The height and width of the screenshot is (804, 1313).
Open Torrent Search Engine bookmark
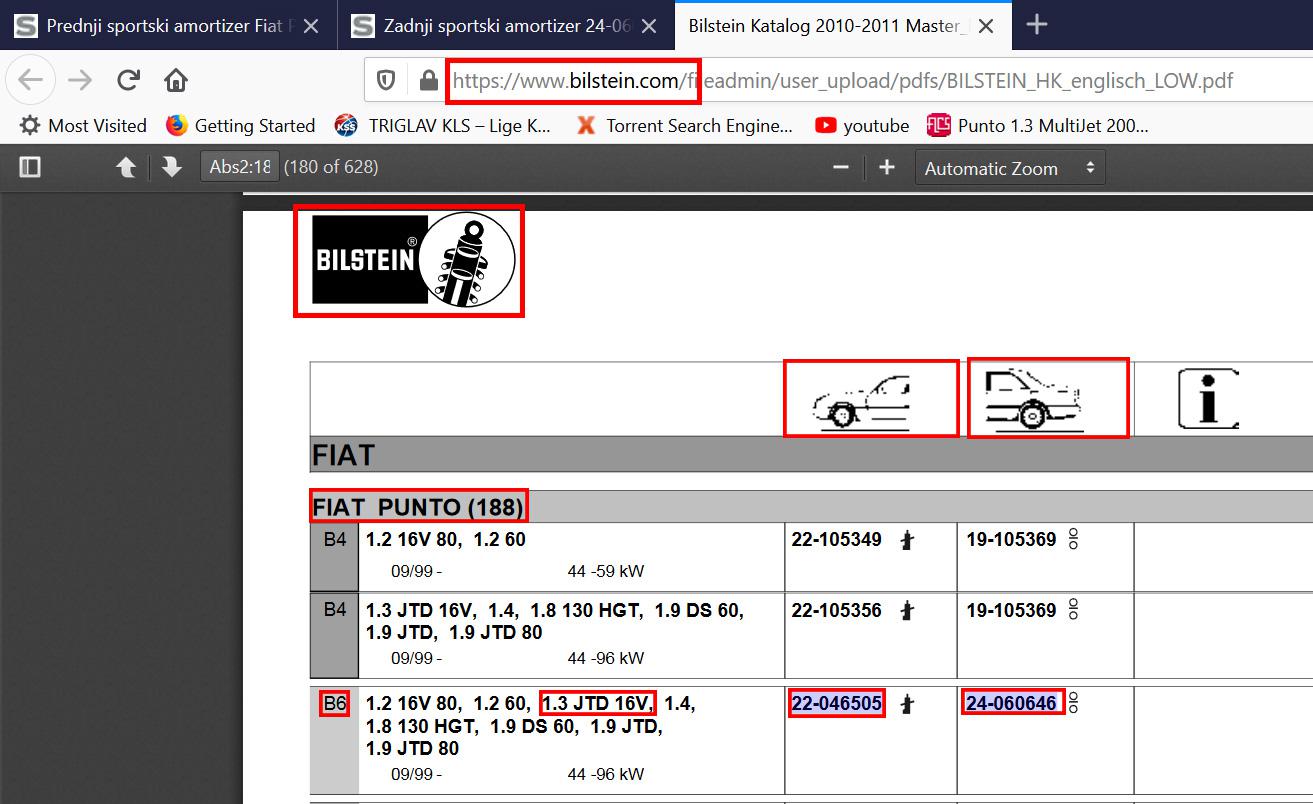pyautogui.click(x=685, y=125)
